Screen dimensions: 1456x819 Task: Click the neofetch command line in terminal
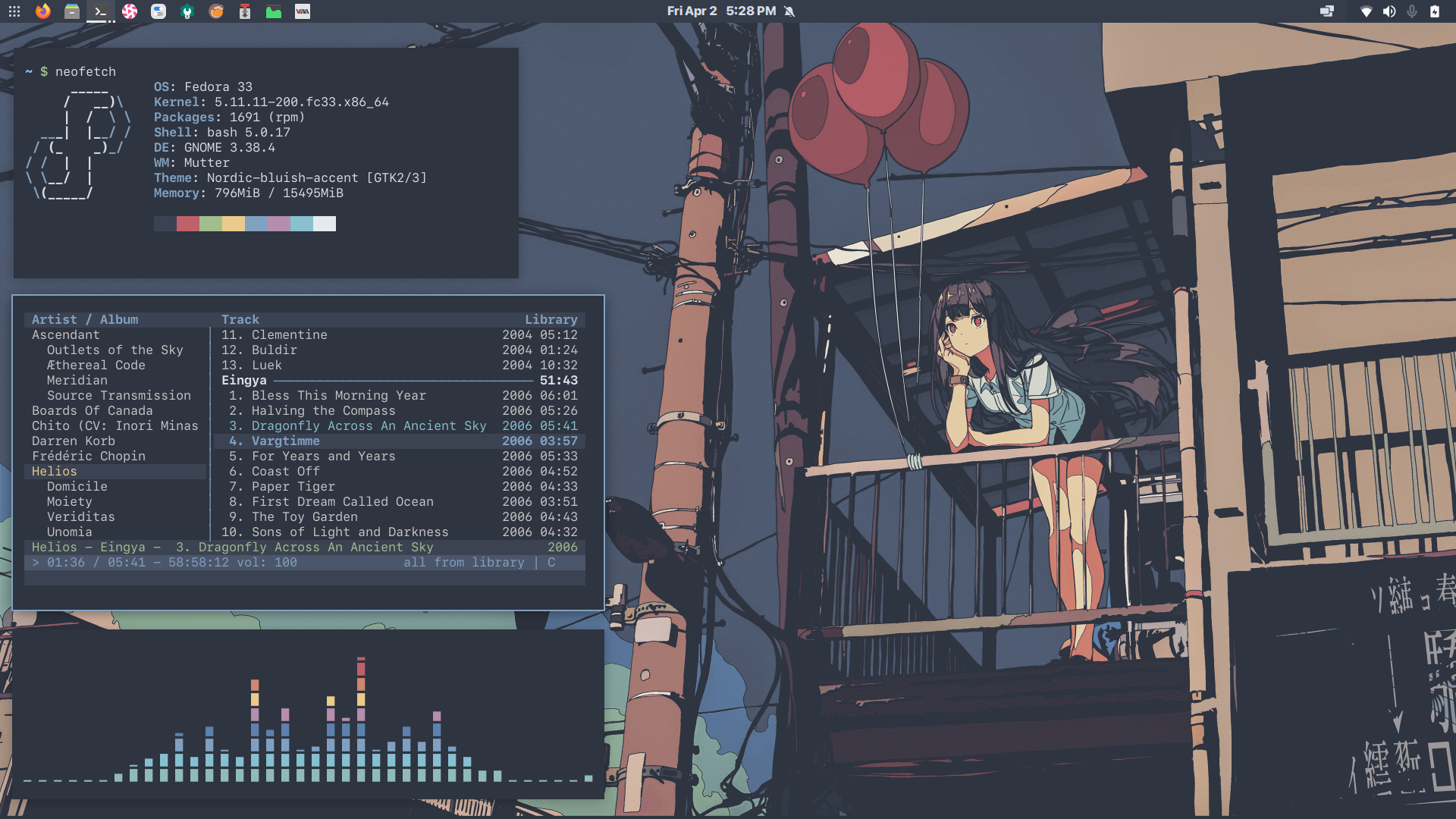coord(71,71)
